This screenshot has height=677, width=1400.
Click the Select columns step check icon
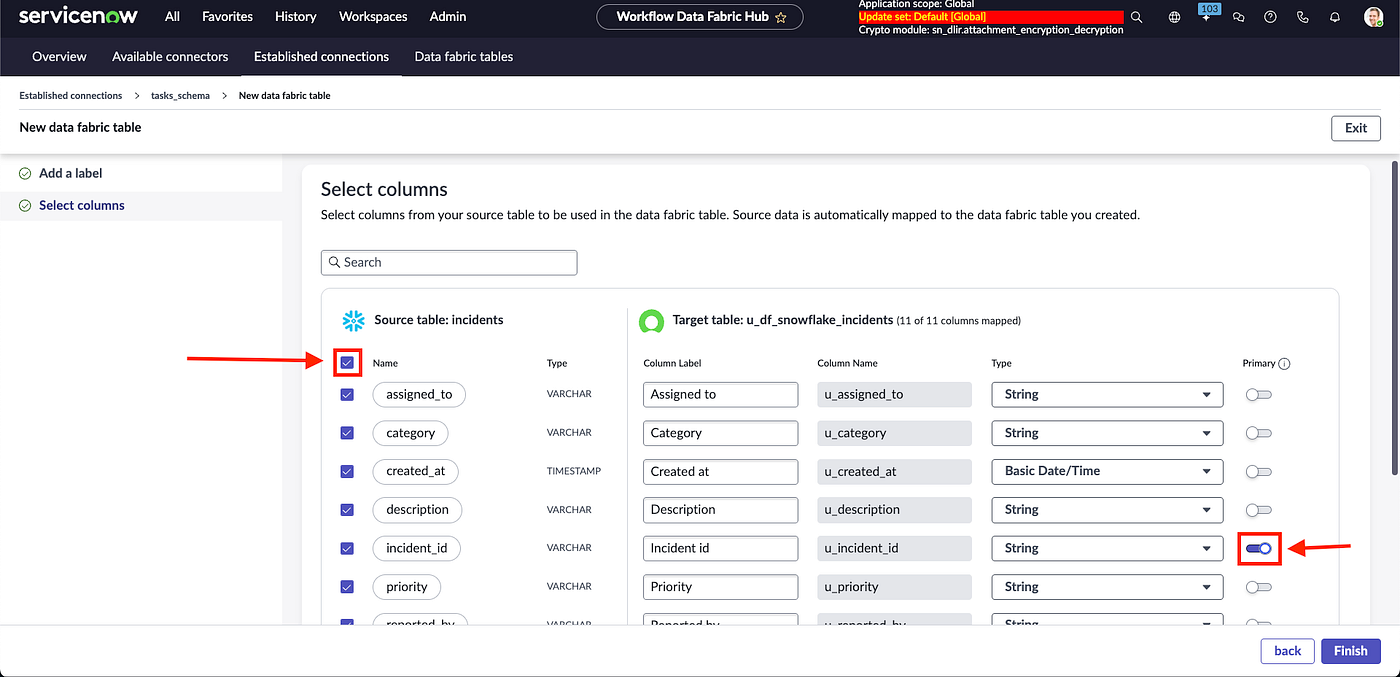(25, 205)
